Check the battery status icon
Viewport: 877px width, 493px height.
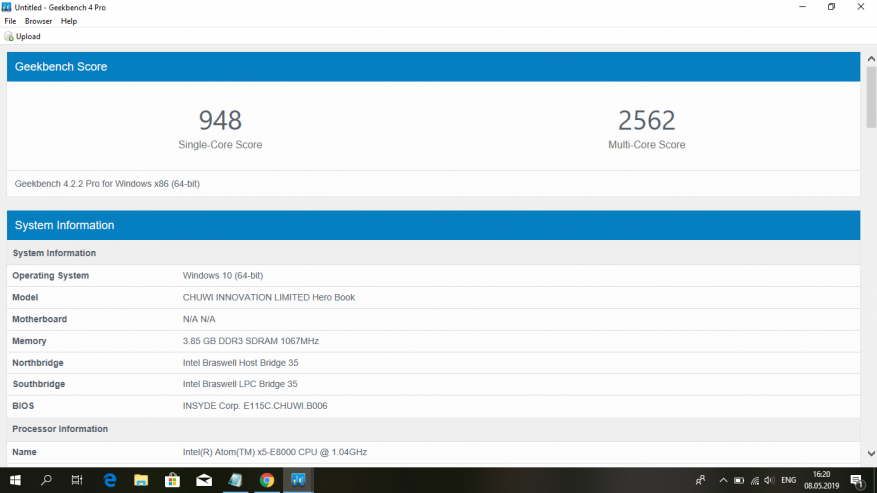pos(739,480)
